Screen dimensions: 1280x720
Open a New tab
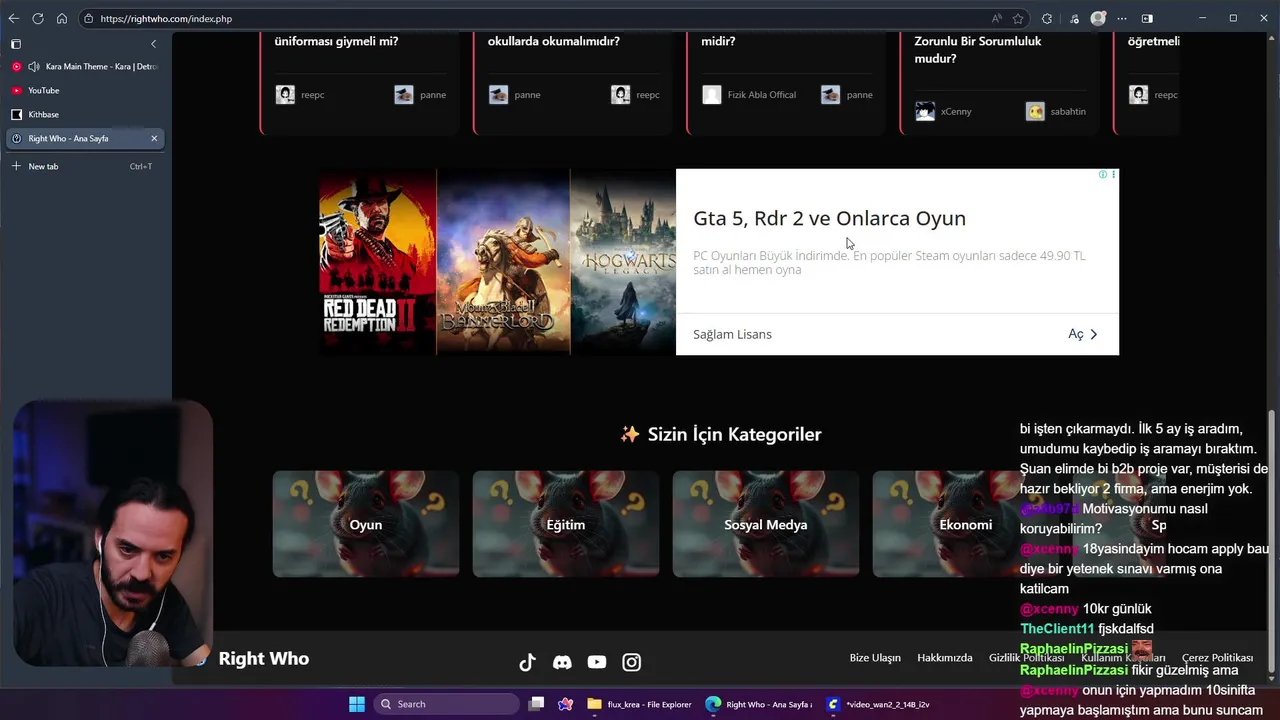(85, 166)
